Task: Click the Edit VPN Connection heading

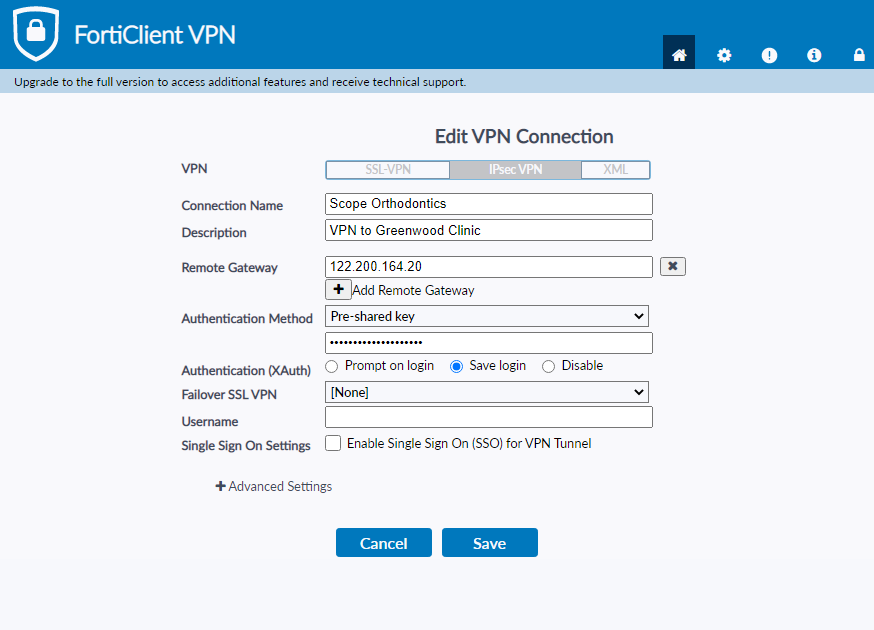Action: 524,137
